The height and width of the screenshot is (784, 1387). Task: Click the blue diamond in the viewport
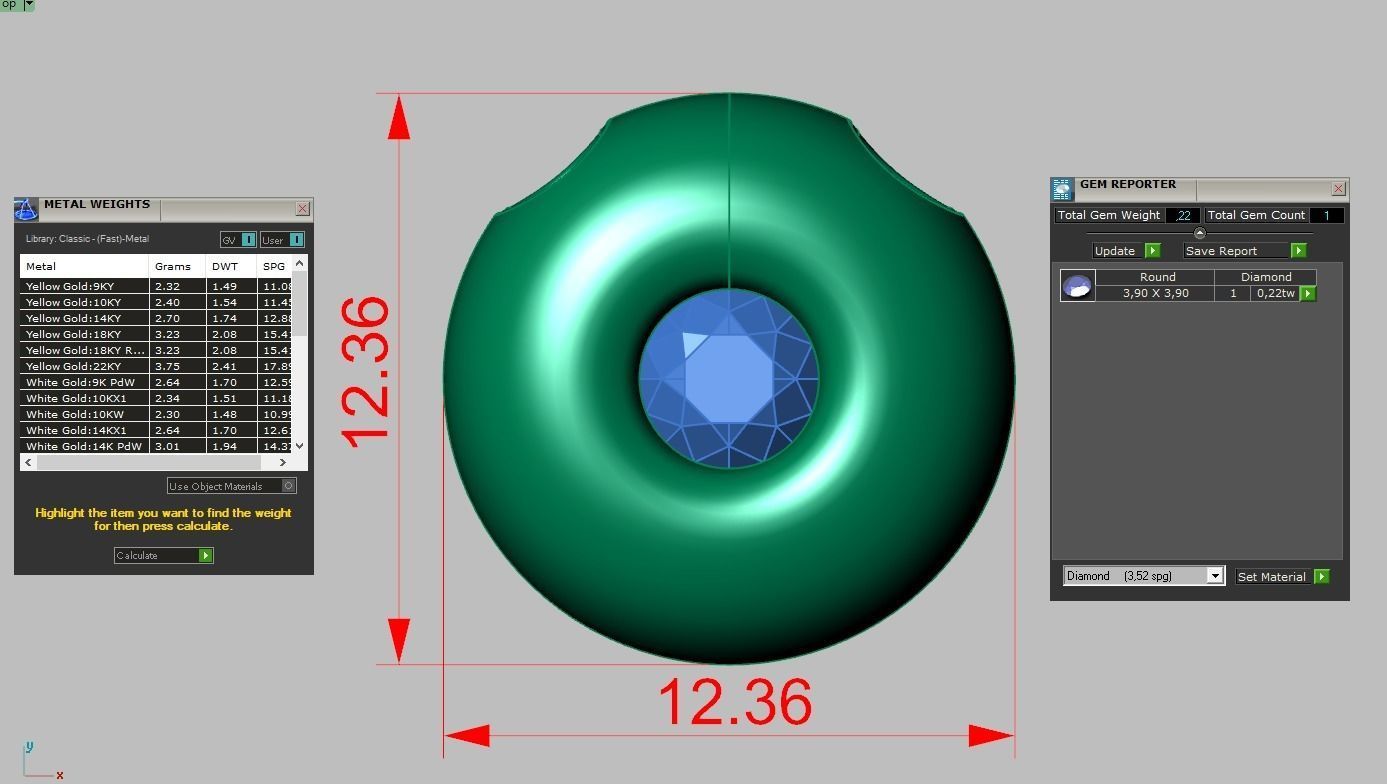[x=729, y=378]
